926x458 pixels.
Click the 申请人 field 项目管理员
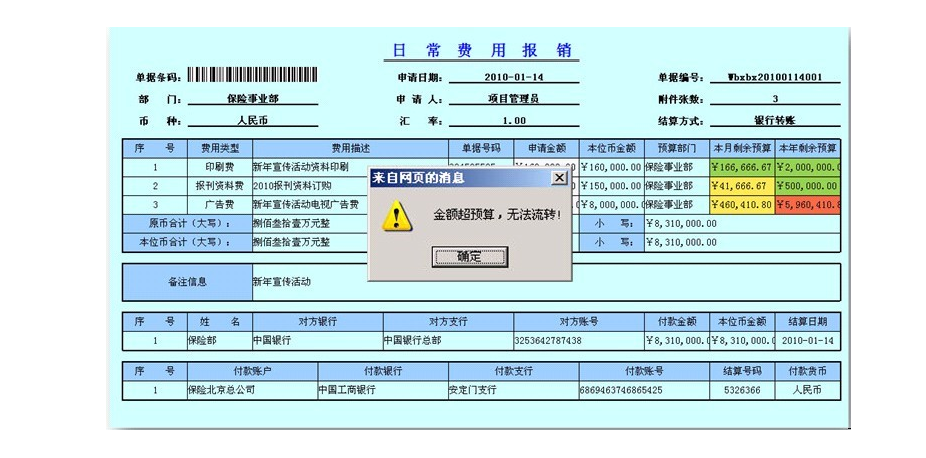pos(513,99)
